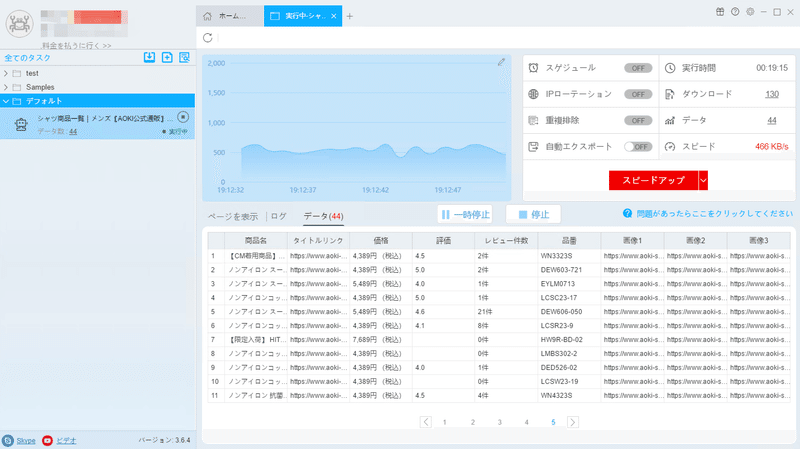
Task: Toggle the スケジュール switch
Action: point(638,68)
